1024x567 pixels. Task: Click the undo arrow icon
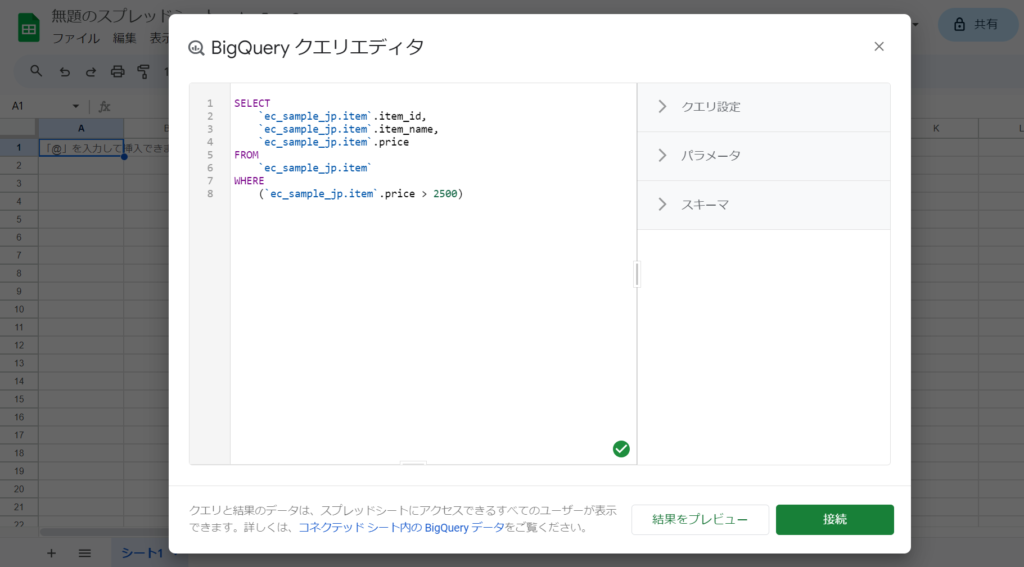65,72
